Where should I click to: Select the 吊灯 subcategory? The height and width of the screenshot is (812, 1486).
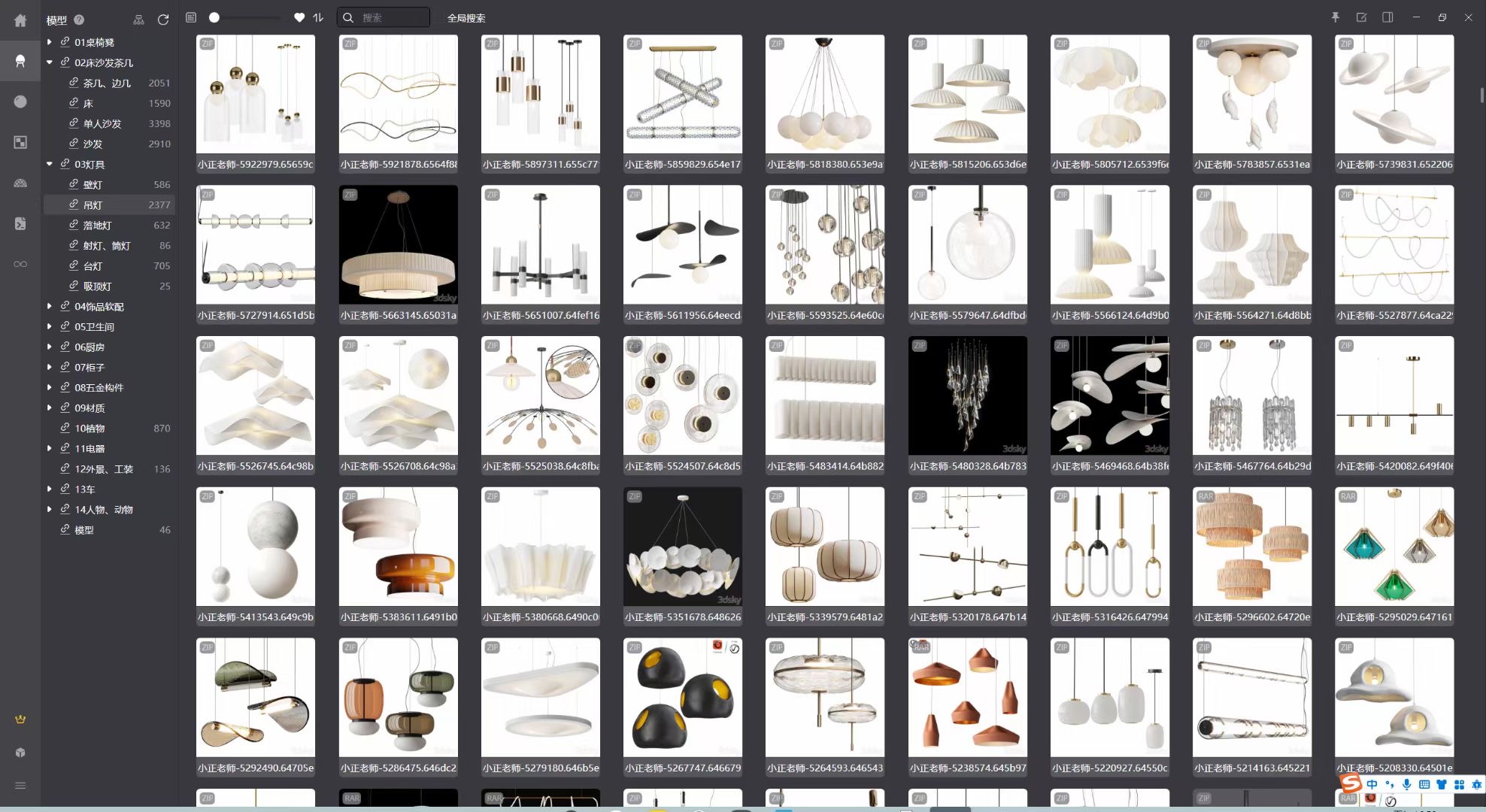109,205
